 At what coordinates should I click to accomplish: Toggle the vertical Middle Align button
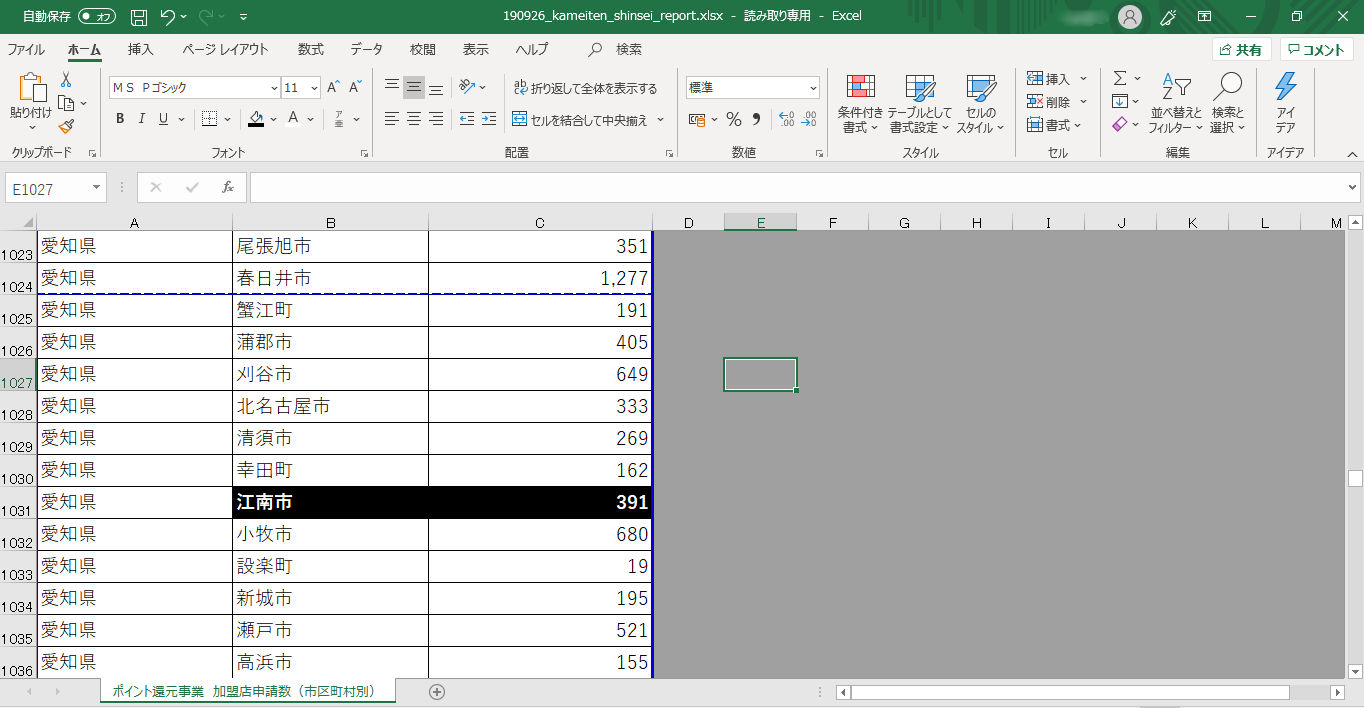click(414, 87)
